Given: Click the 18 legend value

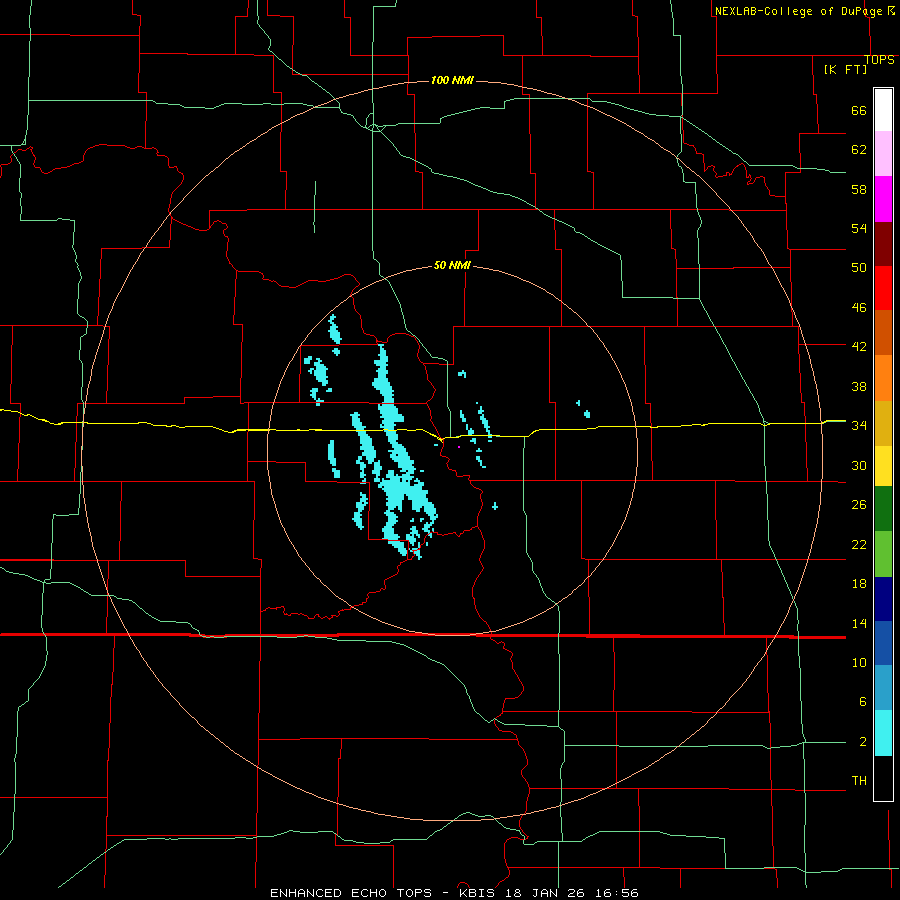Looking at the screenshot, I should (859, 583).
